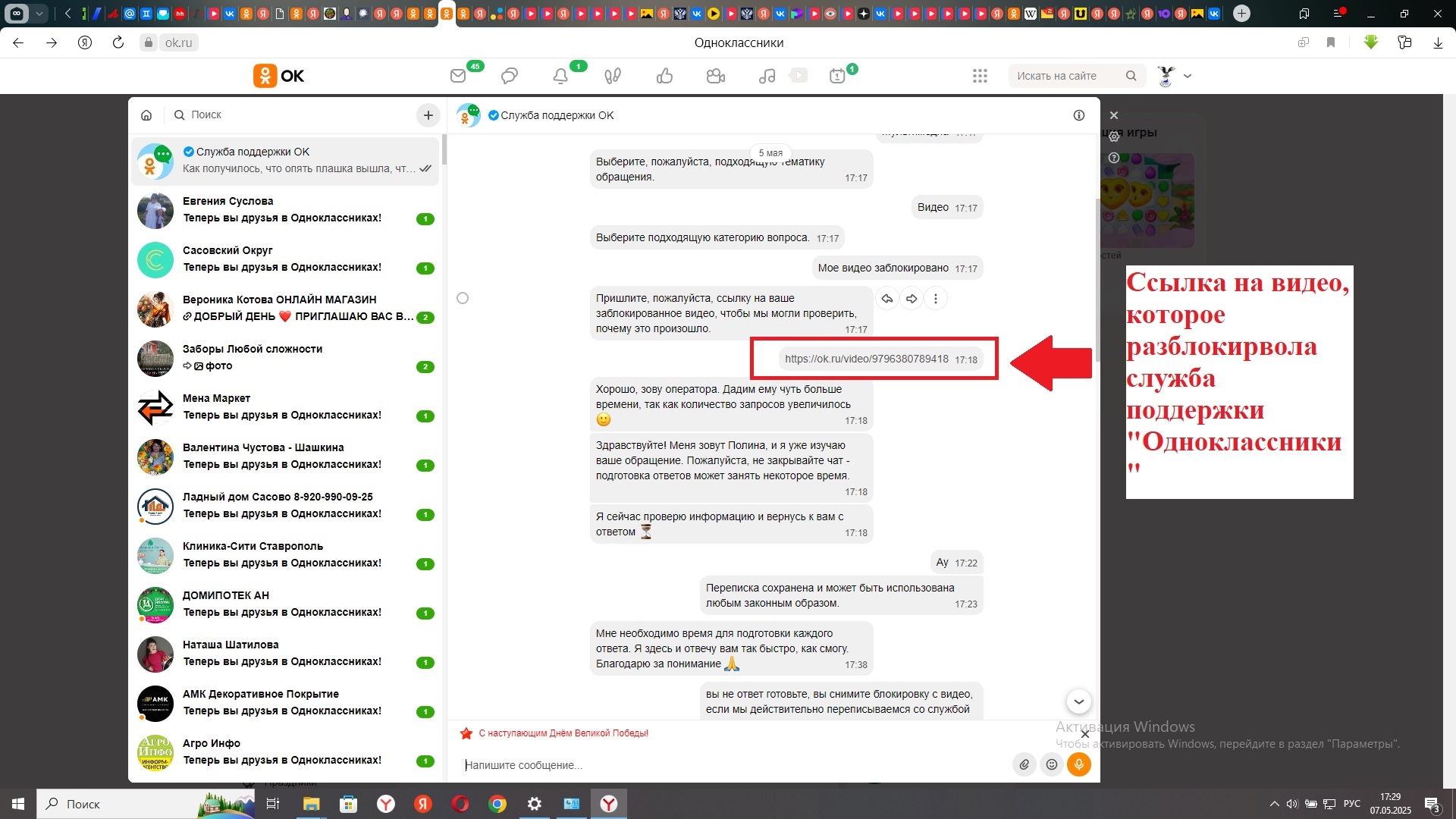Open browser downloads icon

[x=1439, y=42]
